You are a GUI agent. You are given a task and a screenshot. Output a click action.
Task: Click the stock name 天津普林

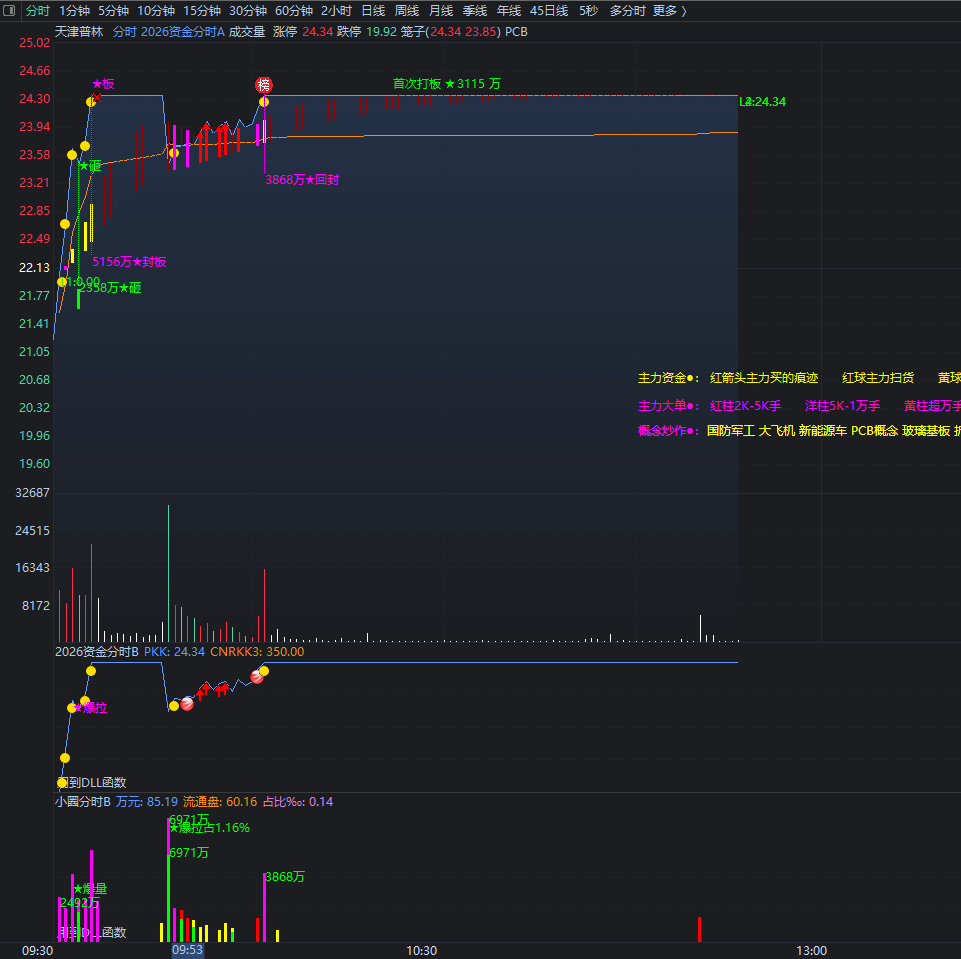[79, 32]
